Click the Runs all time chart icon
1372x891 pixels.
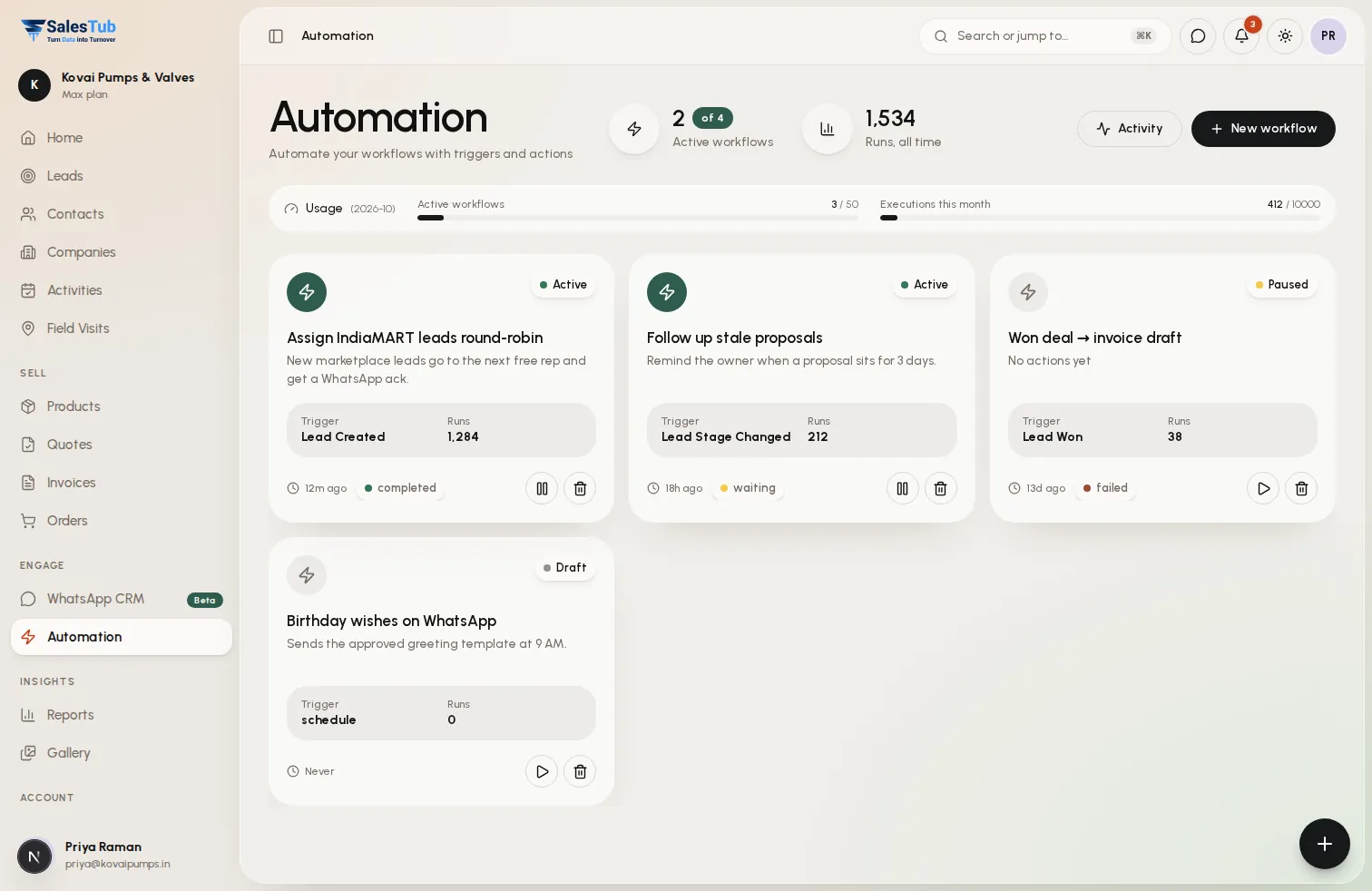(828, 129)
